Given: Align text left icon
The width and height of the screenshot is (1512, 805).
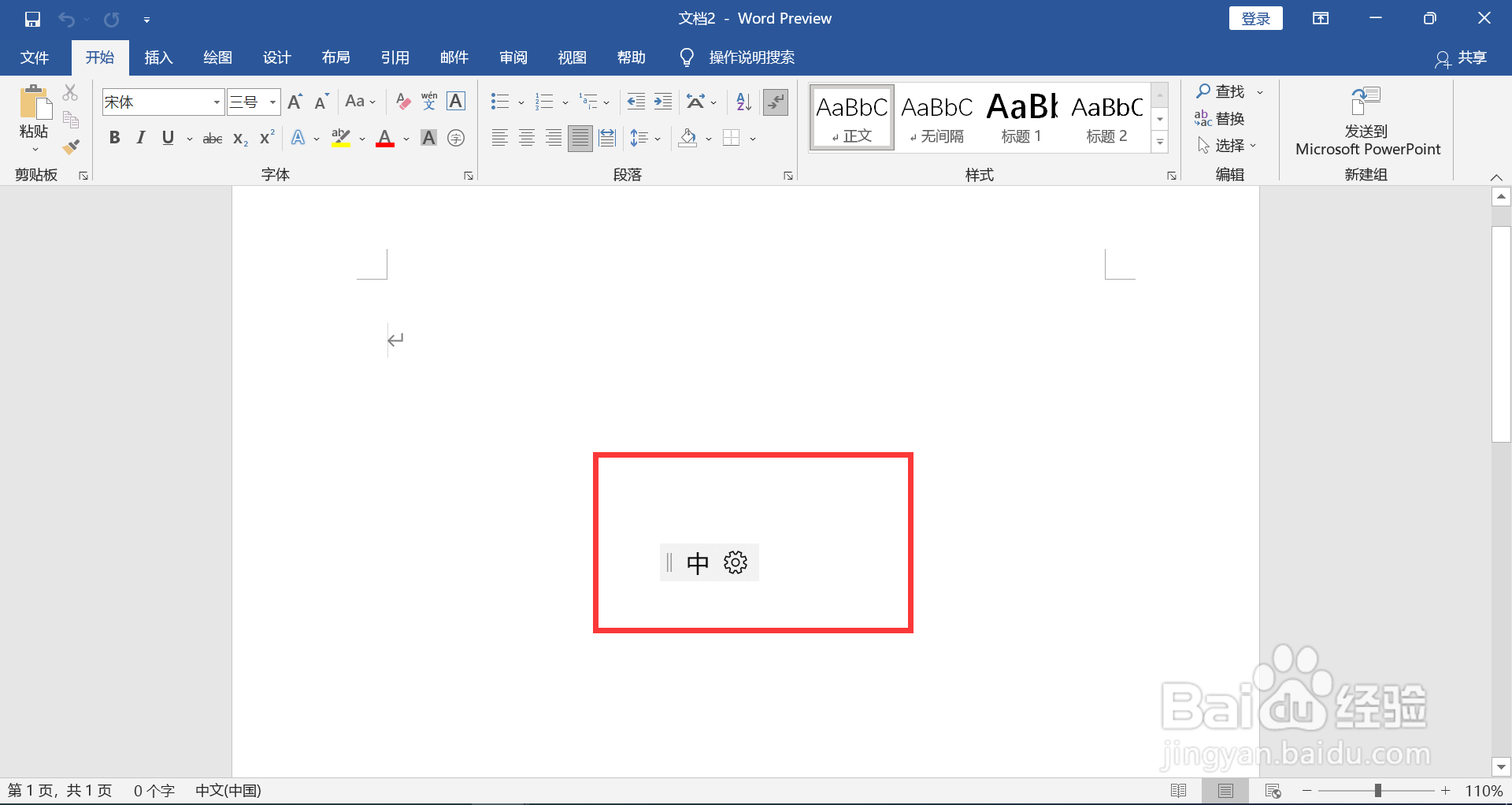Looking at the screenshot, I should pyautogui.click(x=499, y=139).
